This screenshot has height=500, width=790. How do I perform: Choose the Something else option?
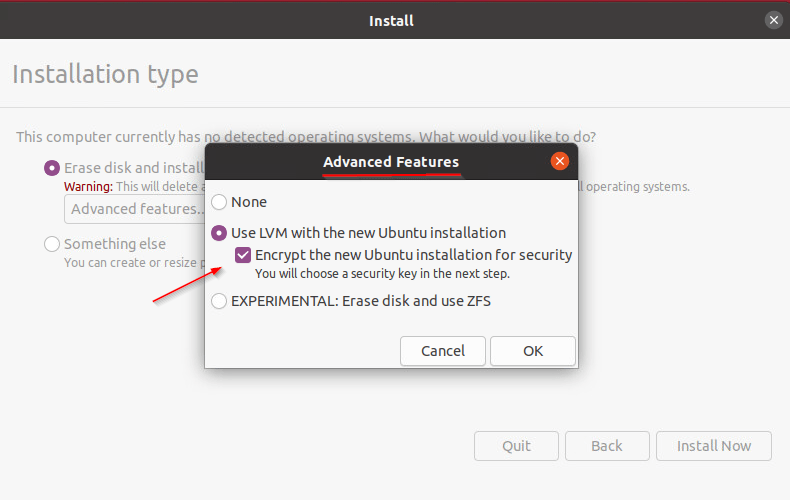[x=52, y=244]
